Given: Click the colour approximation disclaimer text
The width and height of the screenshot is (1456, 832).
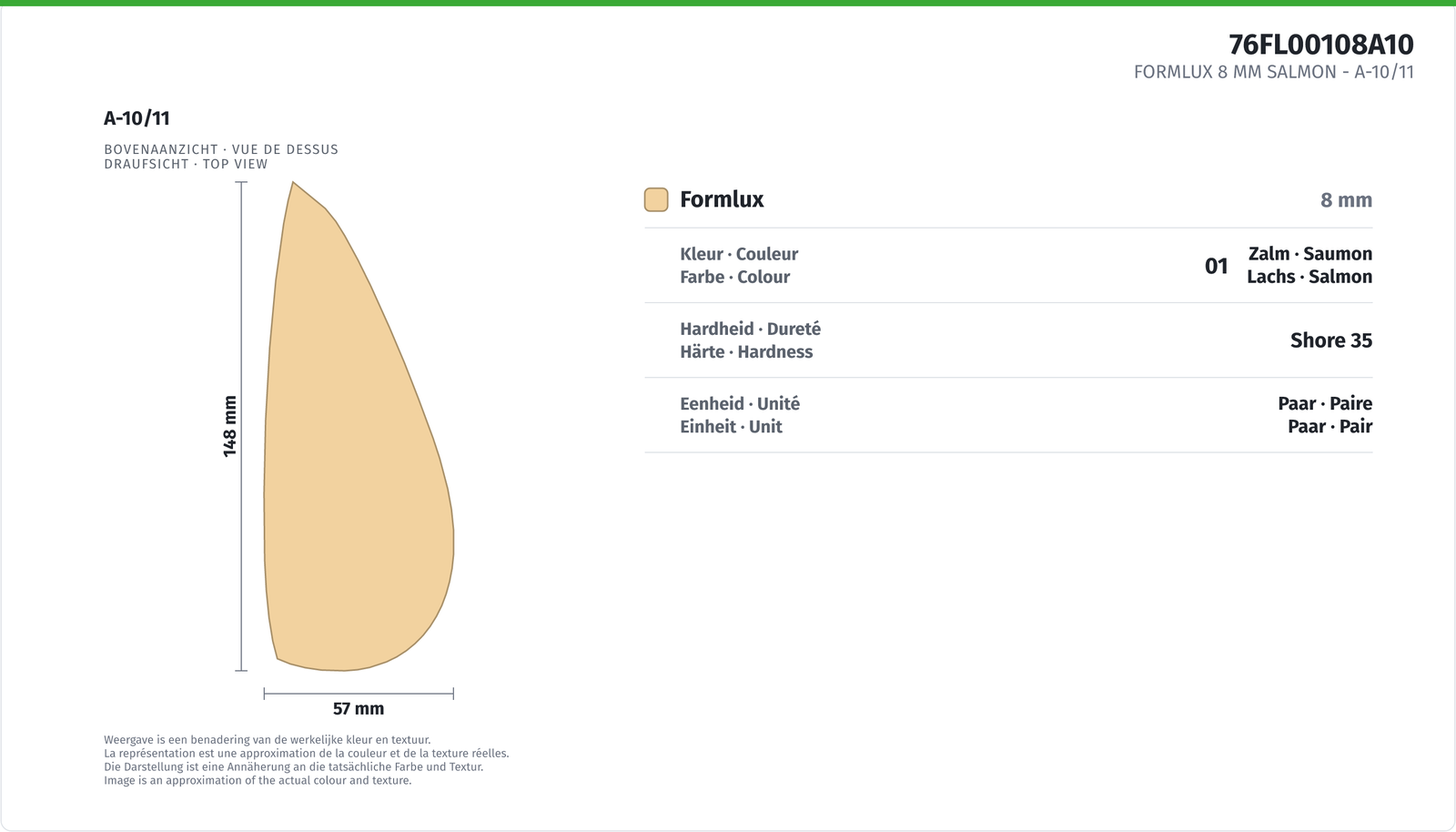Looking at the screenshot, I should click(x=307, y=760).
